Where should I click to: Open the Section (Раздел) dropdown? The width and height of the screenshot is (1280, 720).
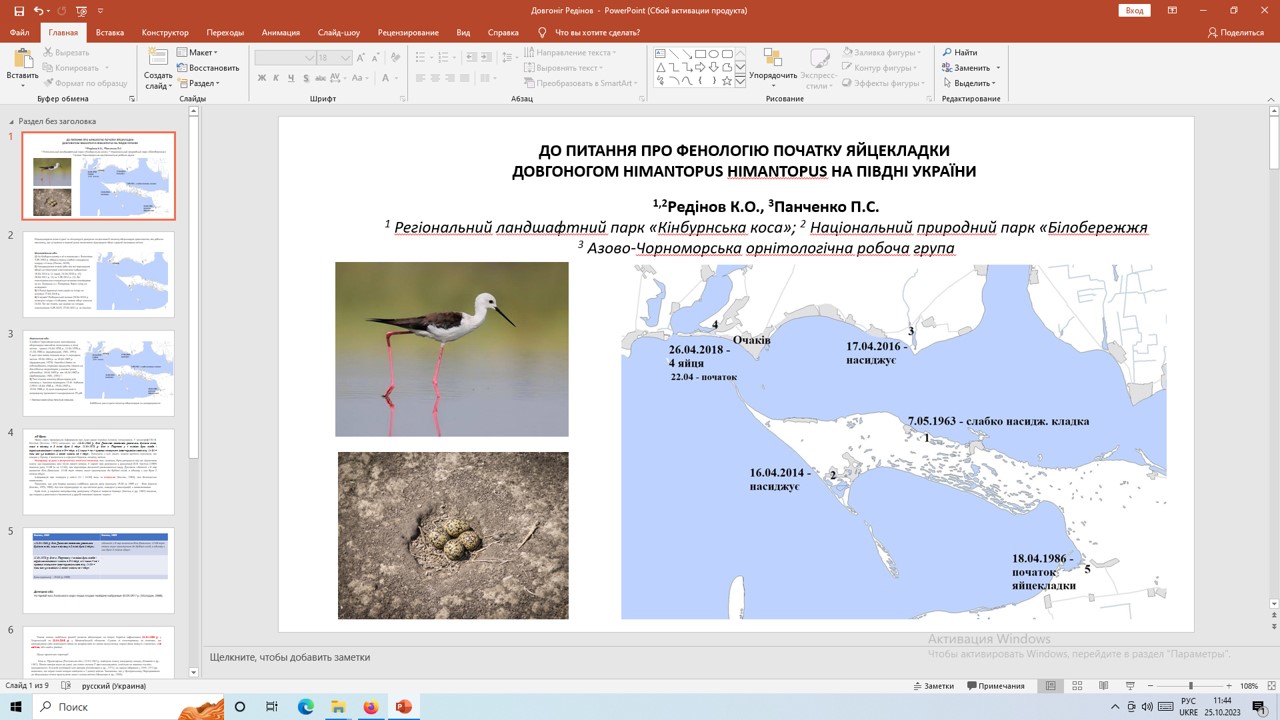tap(198, 83)
